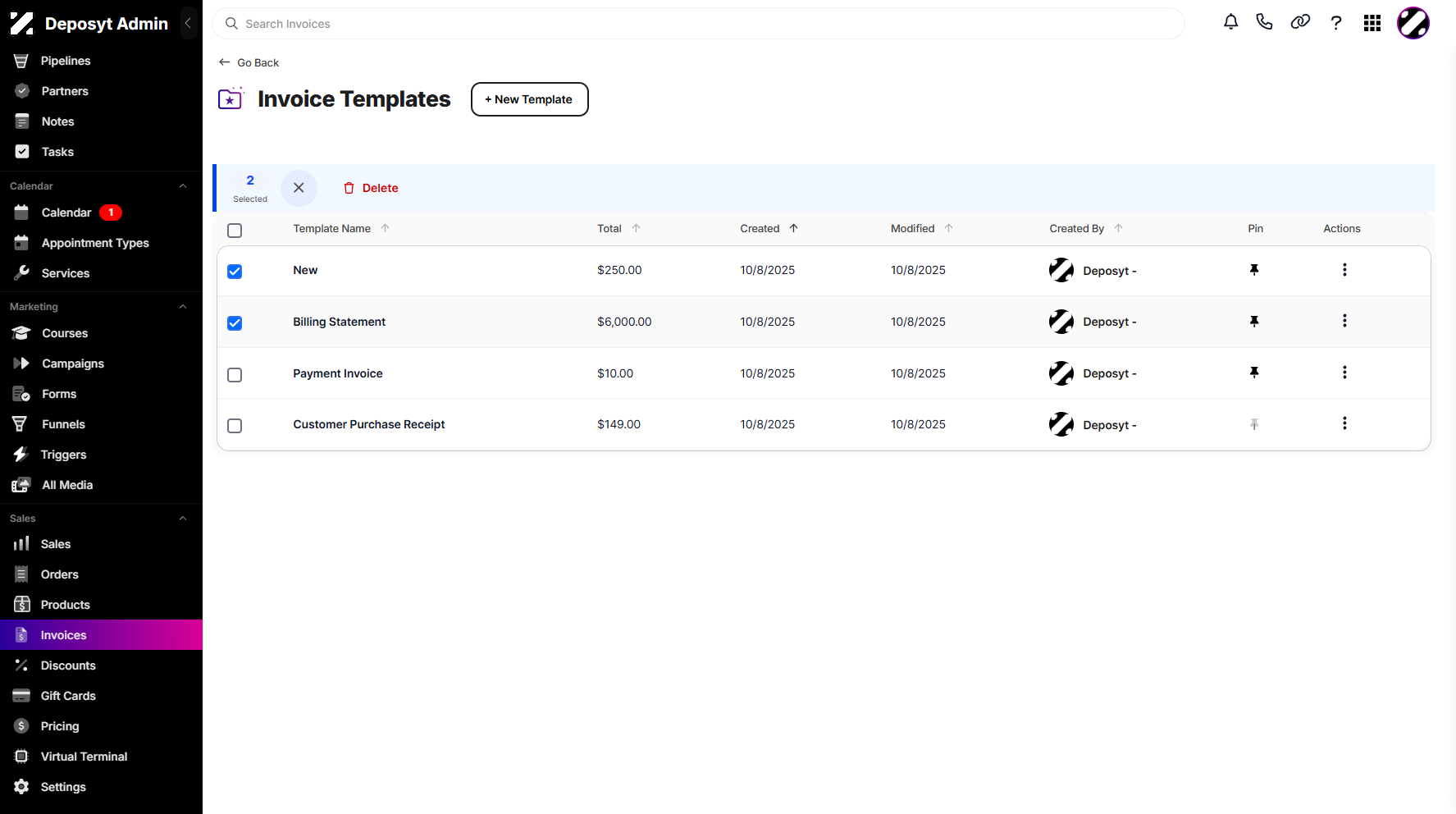Collapse the Marketing section in the sidebar
Screen dimensions: 1456x814
[183, 307]
